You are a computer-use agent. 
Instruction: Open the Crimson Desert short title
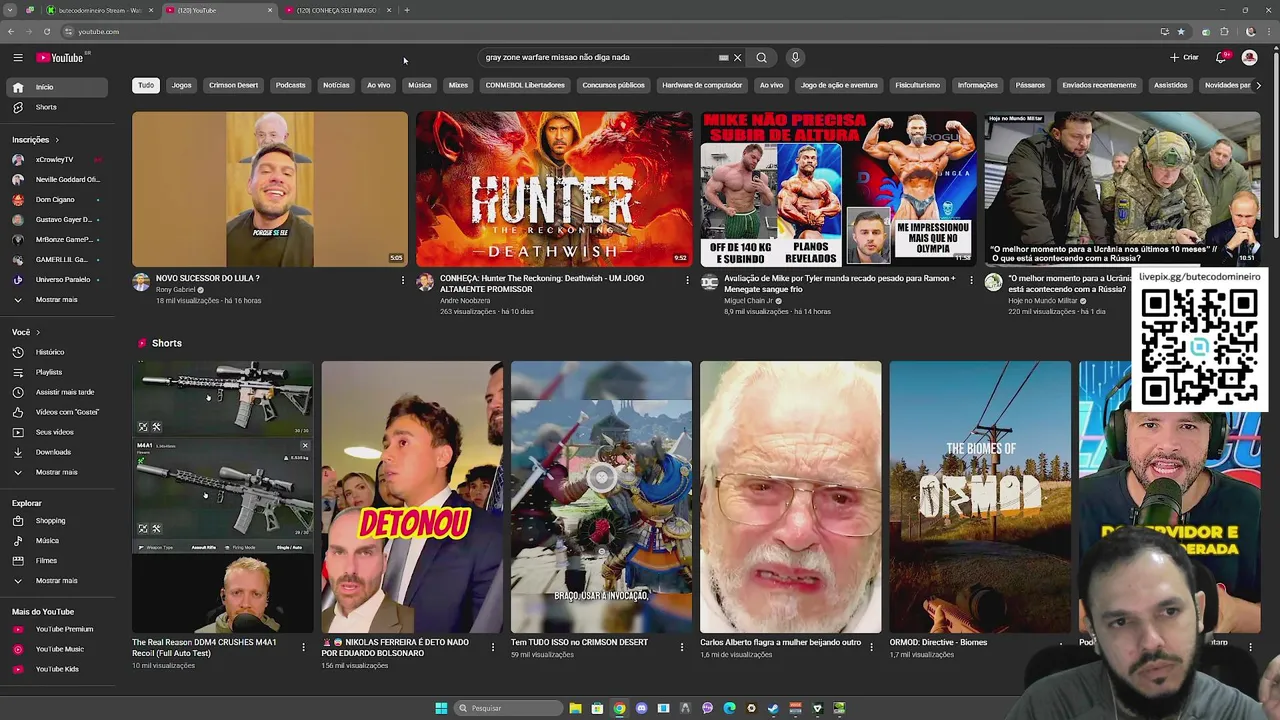click(579, 642)
